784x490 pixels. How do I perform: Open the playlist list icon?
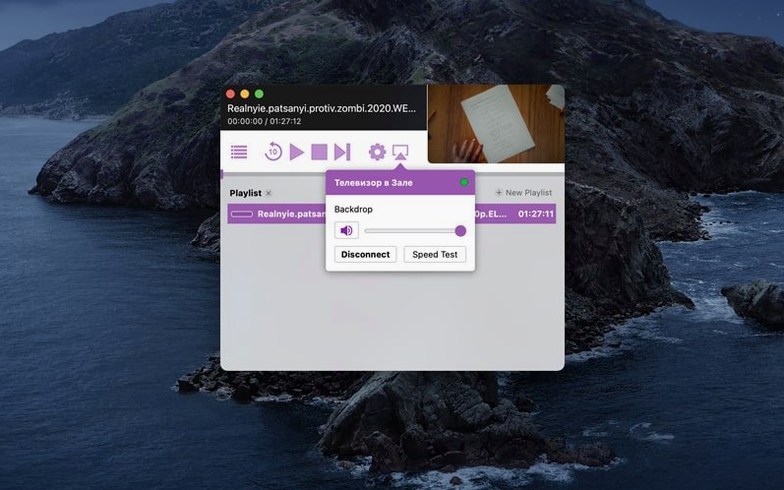coord(239,152)
